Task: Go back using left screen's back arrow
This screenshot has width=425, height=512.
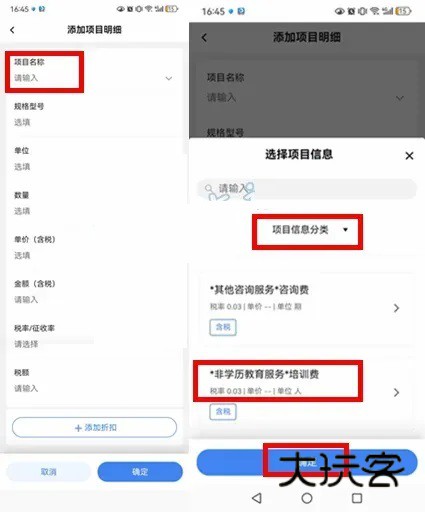Action: pyautogui.click(x=12, y=30)
